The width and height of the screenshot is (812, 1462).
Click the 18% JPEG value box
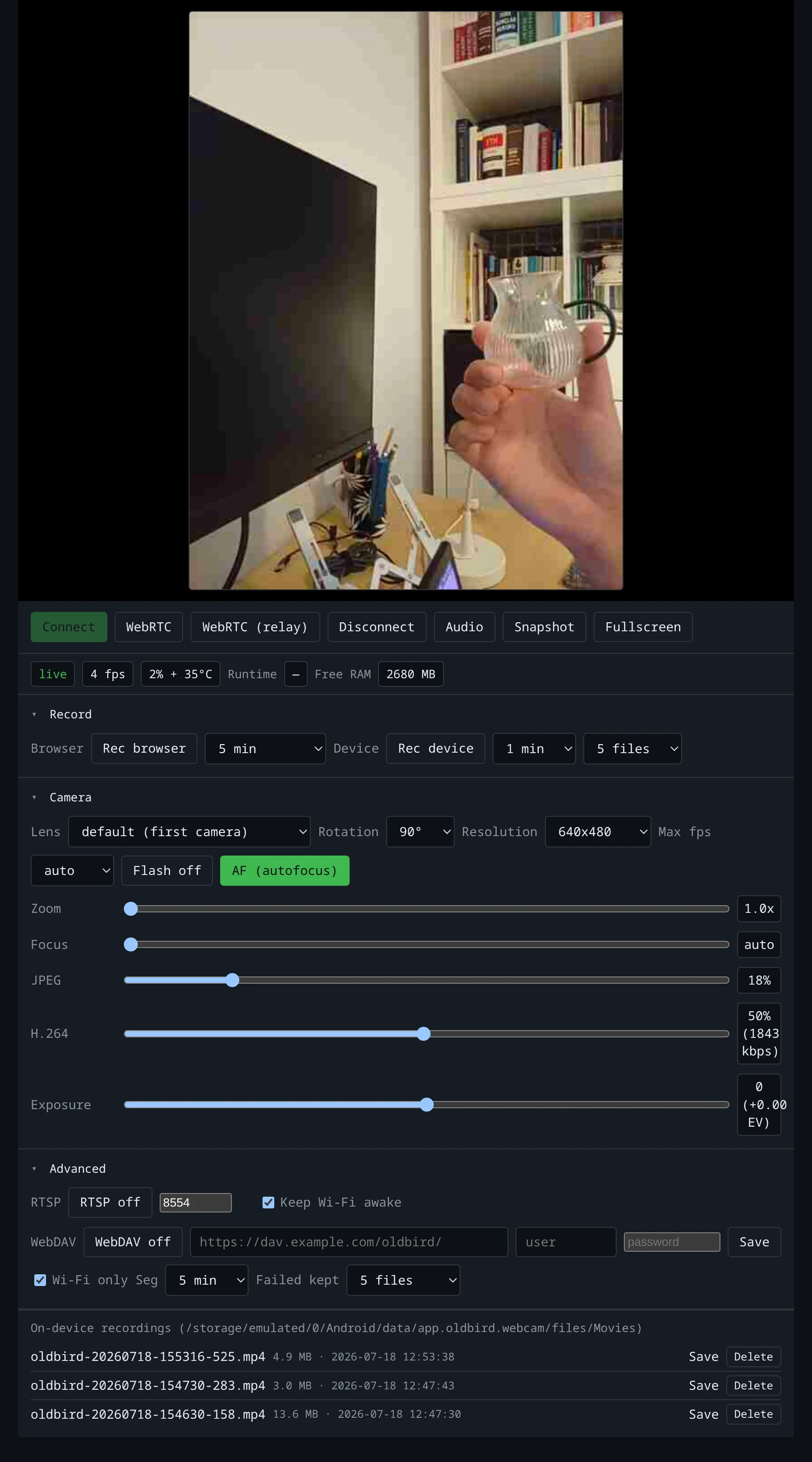coord(759,980)
